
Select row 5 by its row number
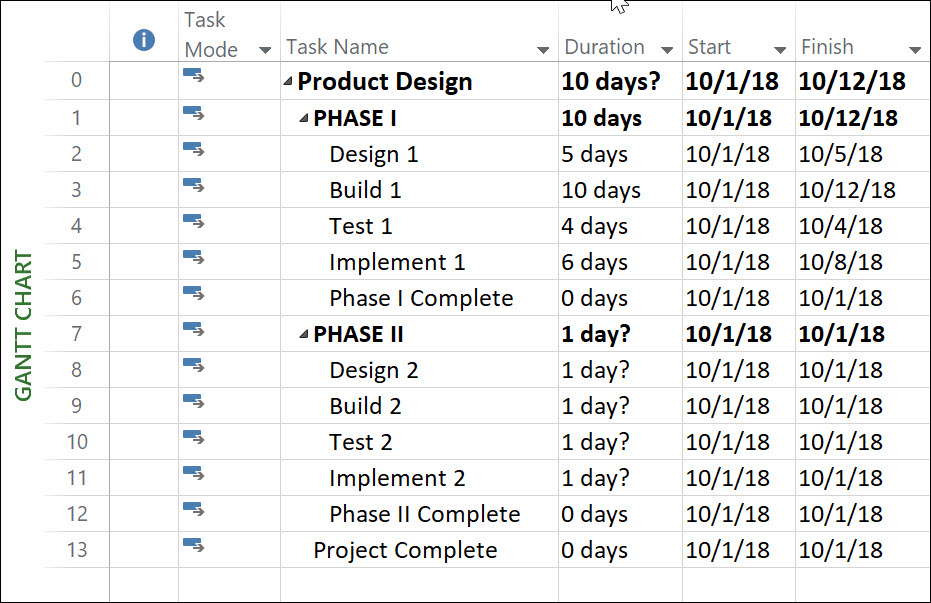tap(77, 262)
